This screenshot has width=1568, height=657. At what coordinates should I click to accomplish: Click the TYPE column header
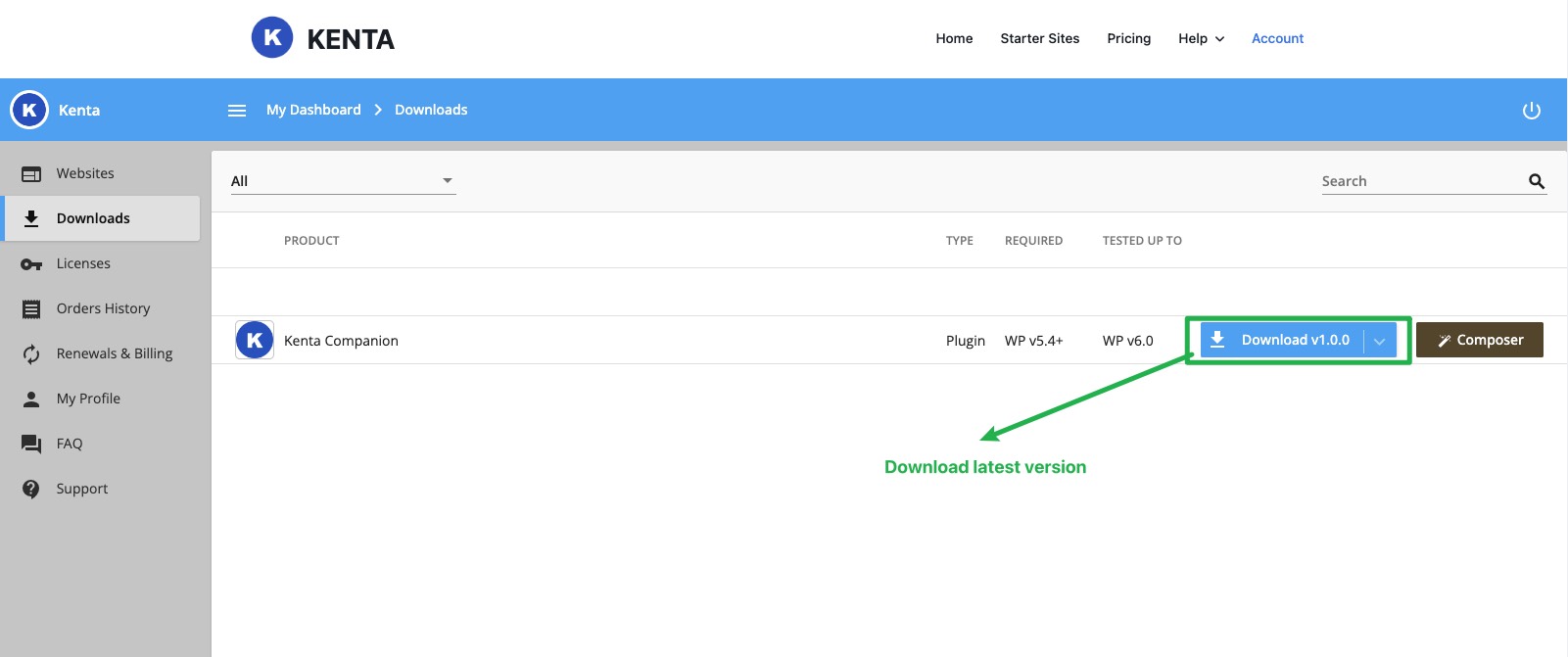coord(960,241)
